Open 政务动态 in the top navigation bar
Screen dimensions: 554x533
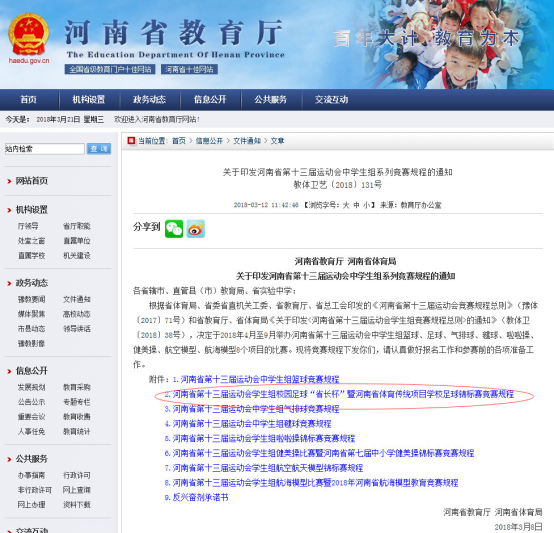tap(149, 100)
